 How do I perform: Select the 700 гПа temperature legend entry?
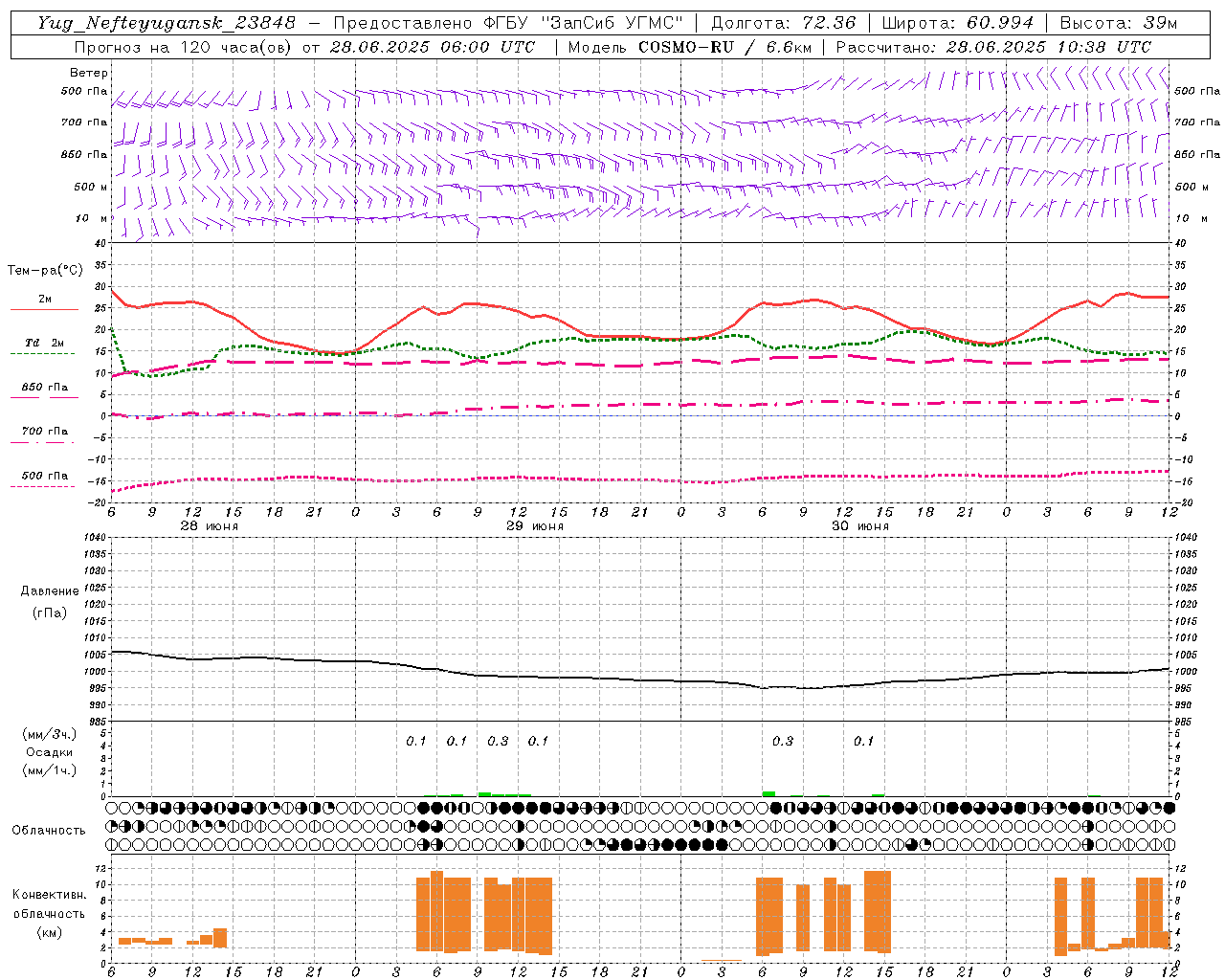click(x=45, y=431)
